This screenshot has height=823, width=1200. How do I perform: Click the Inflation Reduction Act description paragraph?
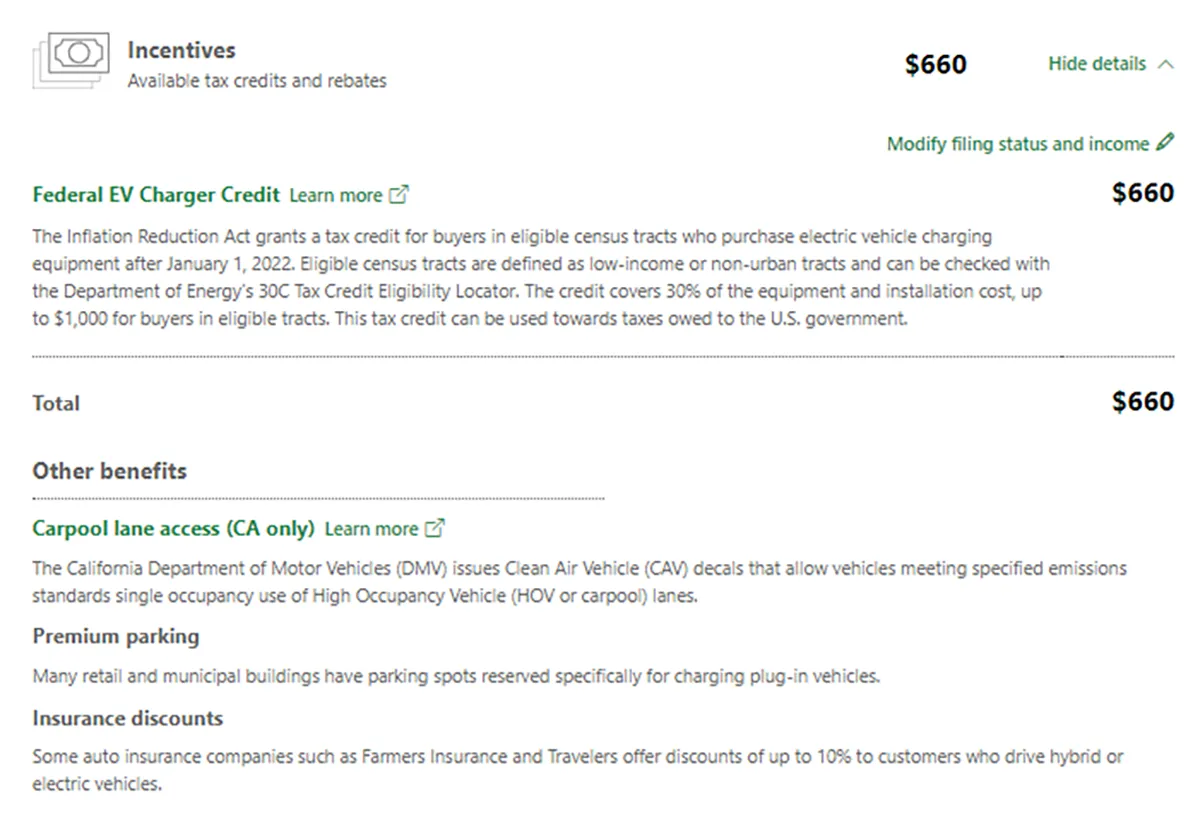pyautogui.click(x=541, y=279)
